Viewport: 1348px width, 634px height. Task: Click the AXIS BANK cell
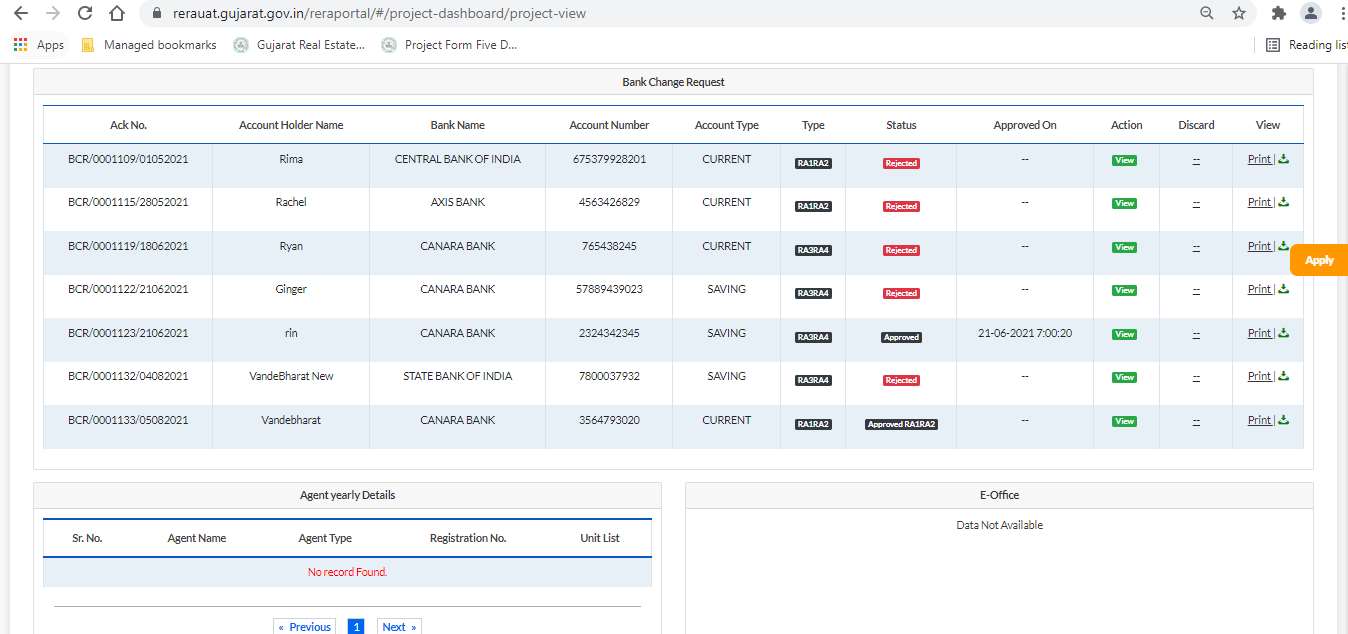457,202
